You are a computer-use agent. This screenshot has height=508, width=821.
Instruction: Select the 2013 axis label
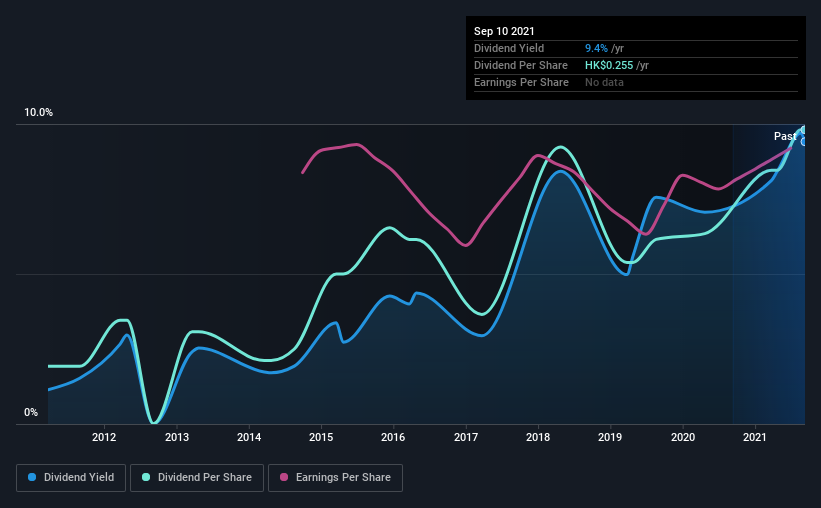[x=177, y=437]
